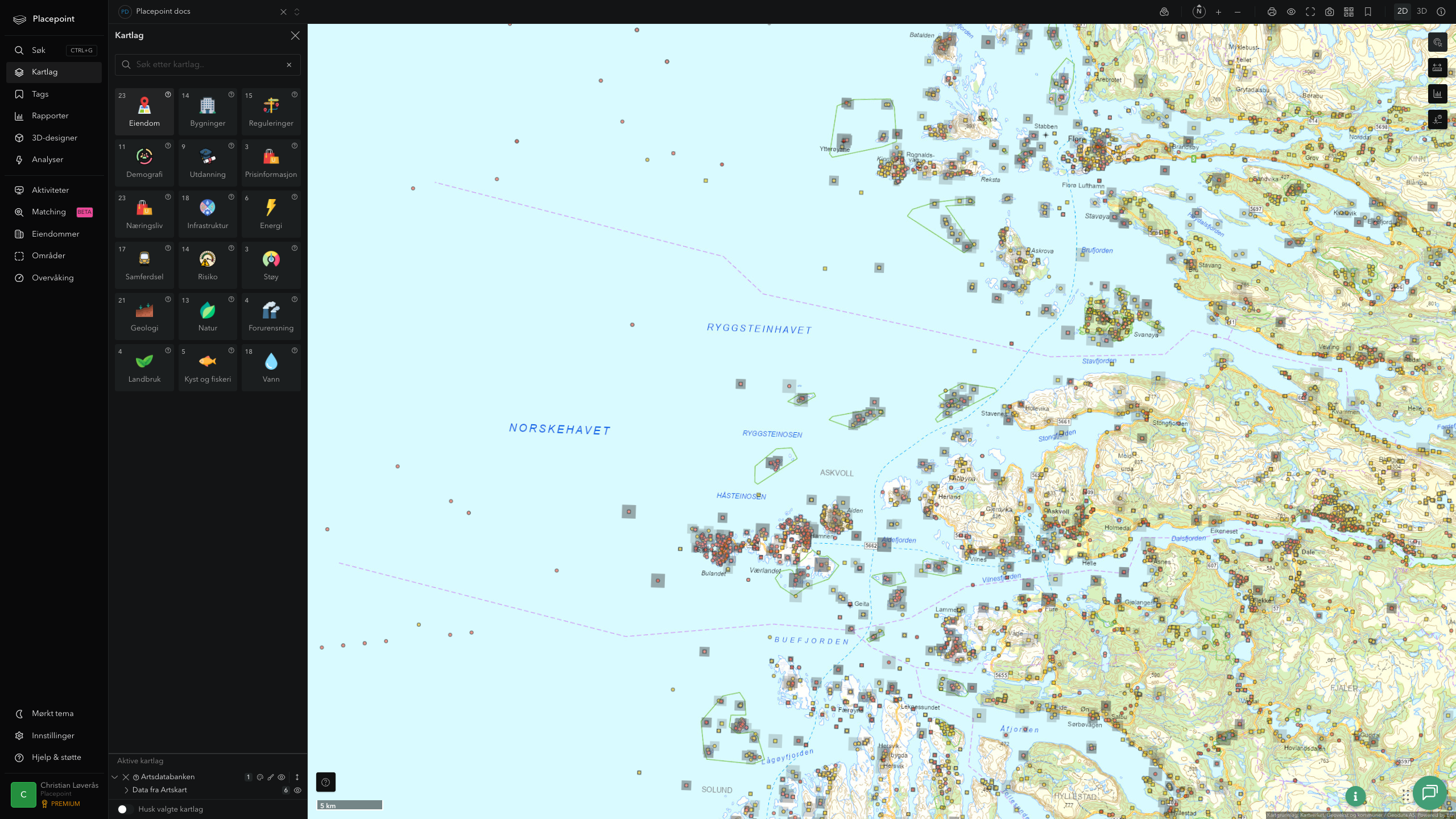The height and width of the screenshot is (819, 1456).
Task: Click the bookmark icon in top toolbar
Action: [1368, 12]
